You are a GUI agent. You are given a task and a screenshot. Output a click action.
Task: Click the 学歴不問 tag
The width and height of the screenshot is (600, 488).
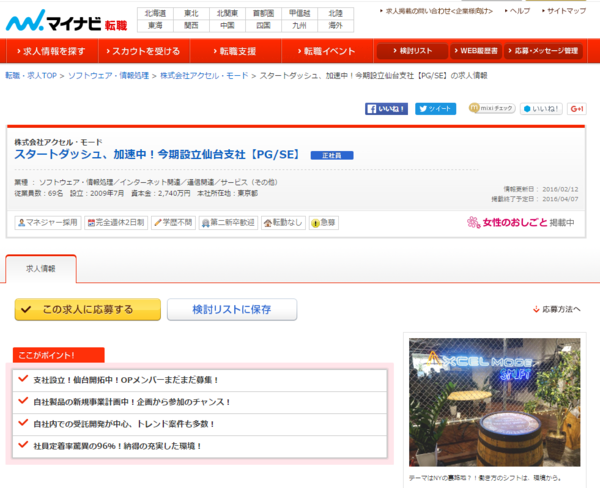pyautogui.click(x=173, y=223)
